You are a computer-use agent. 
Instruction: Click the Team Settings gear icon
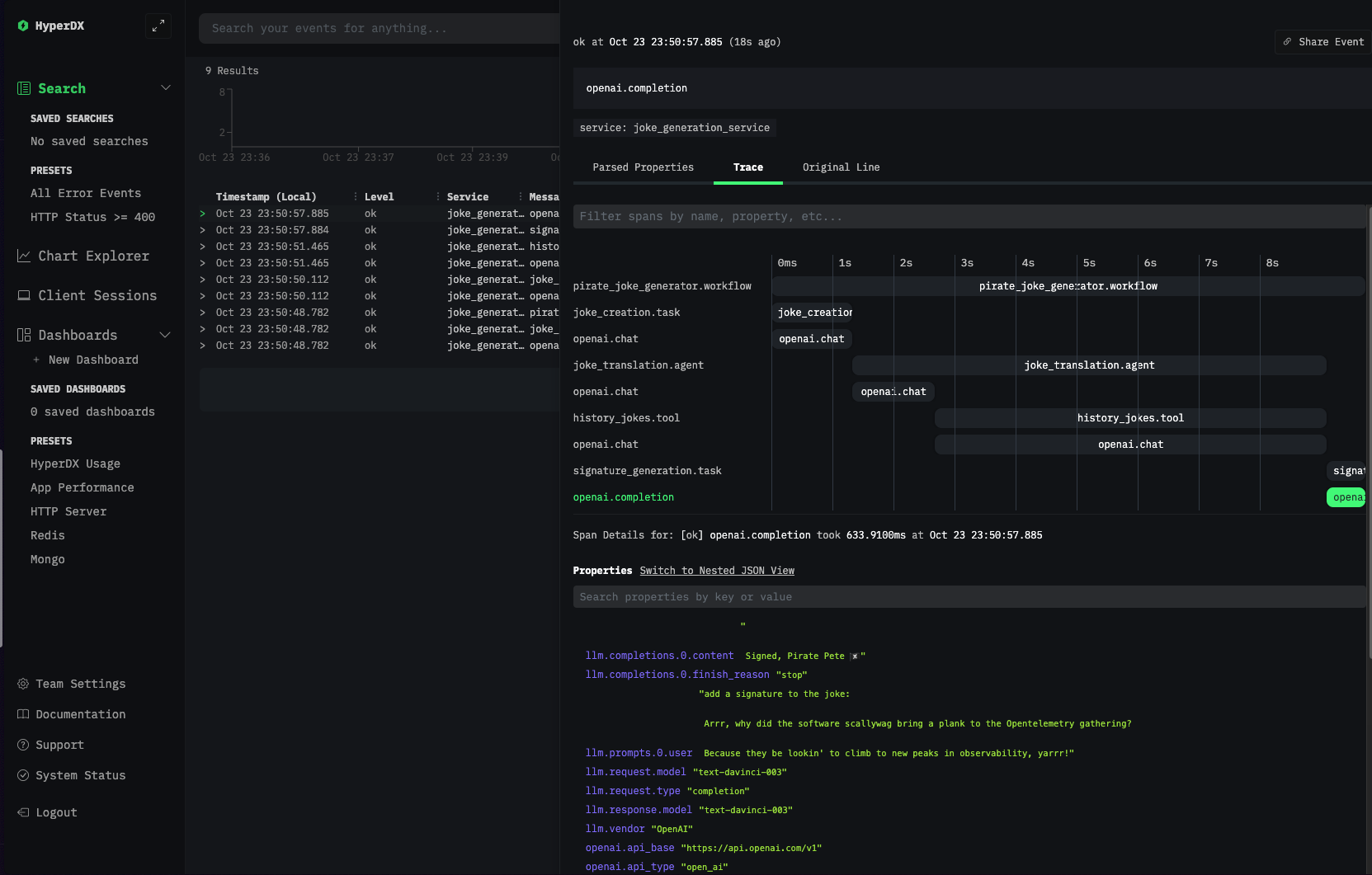tap(23, 684)
